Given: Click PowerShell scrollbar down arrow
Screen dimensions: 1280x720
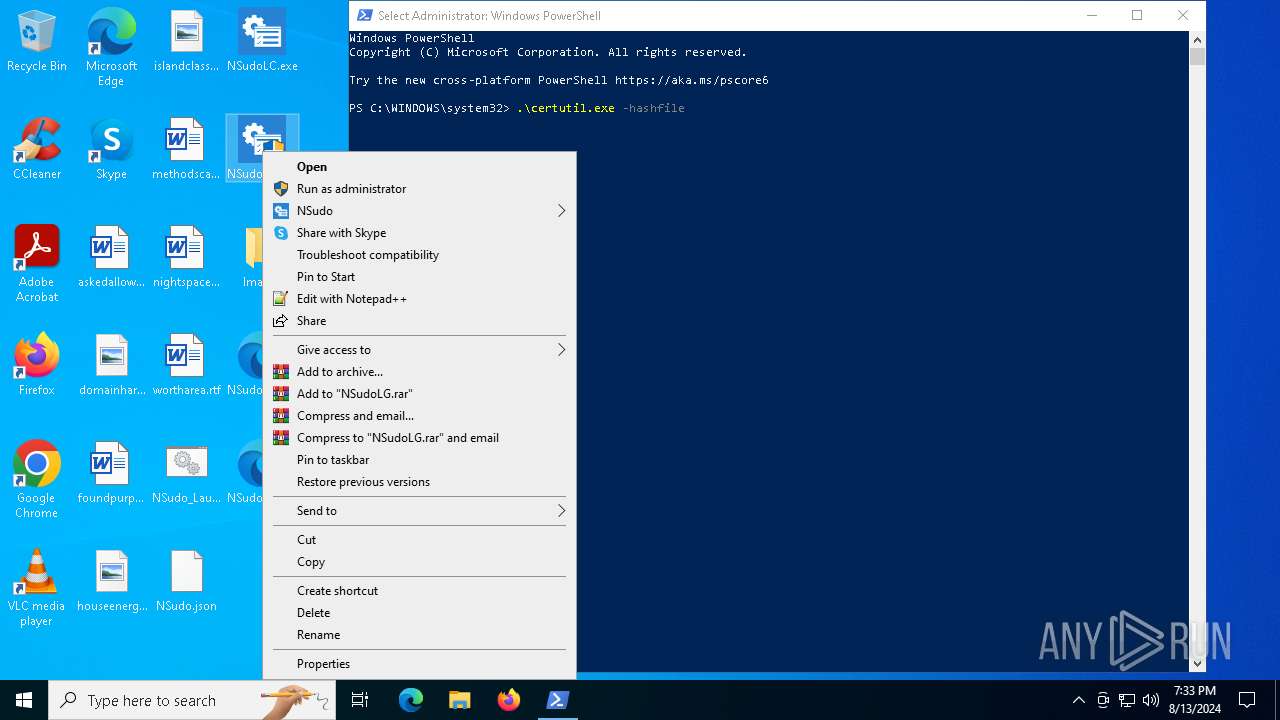Looking at the screenshot, I should pos(1197,662).
